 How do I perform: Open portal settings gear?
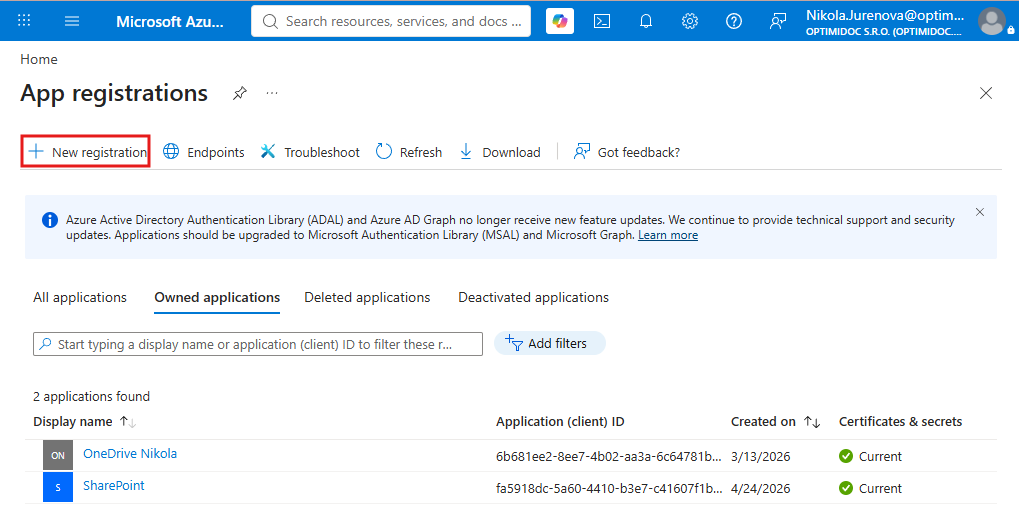point(690,21)
